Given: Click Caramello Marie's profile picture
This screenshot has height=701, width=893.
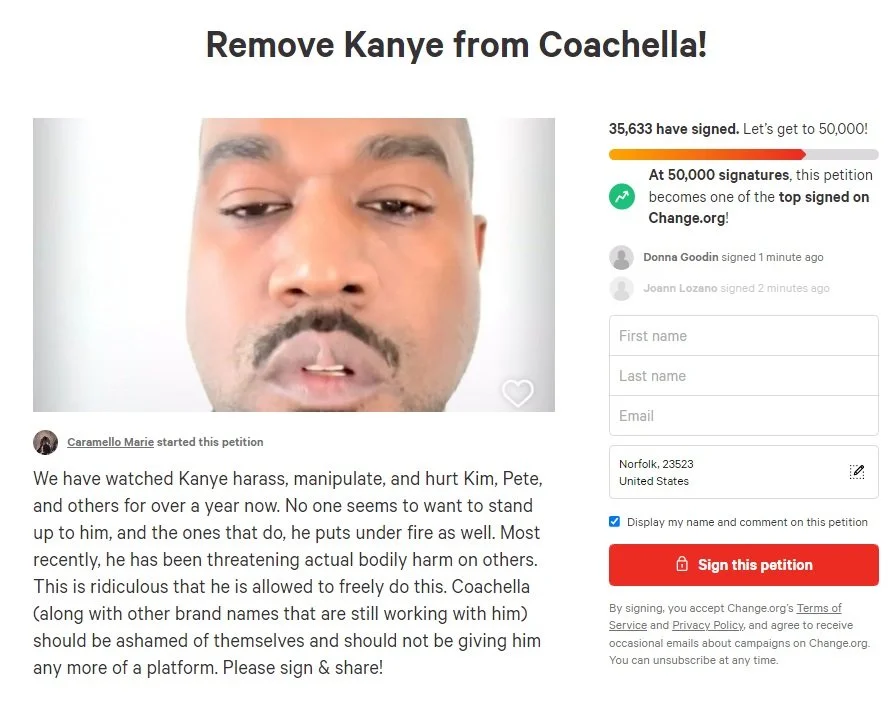Looking at the screenshot, I should point(46,442).
